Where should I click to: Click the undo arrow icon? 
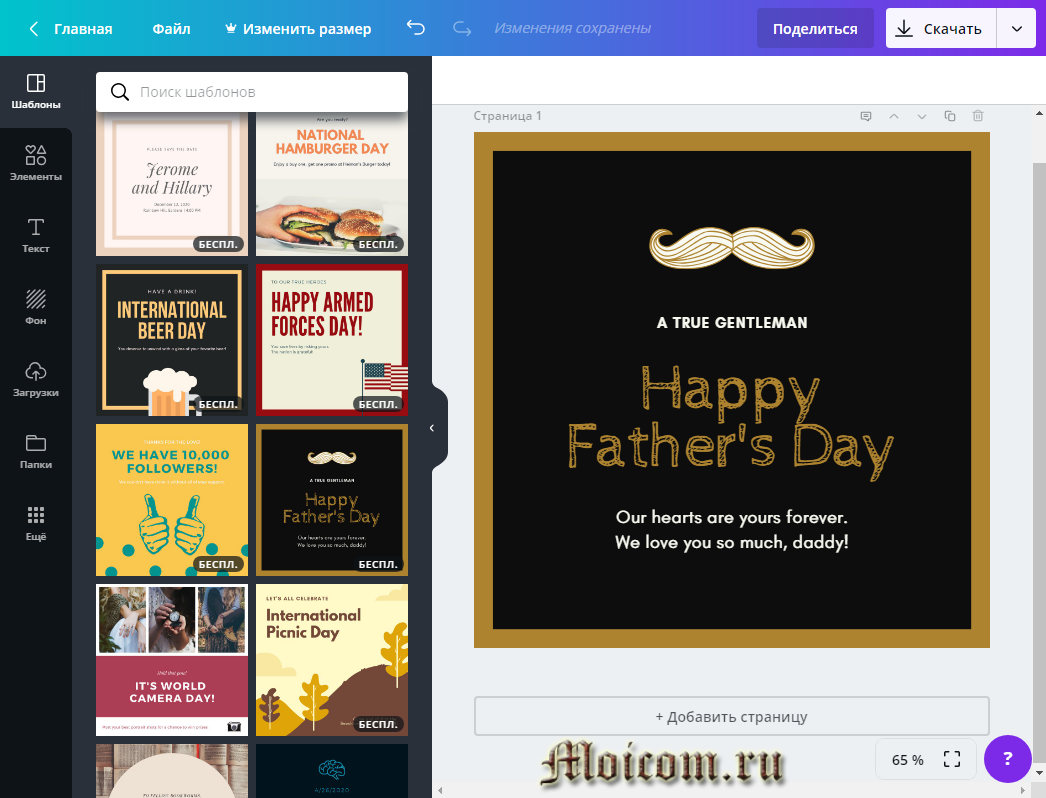pos(416,29)
